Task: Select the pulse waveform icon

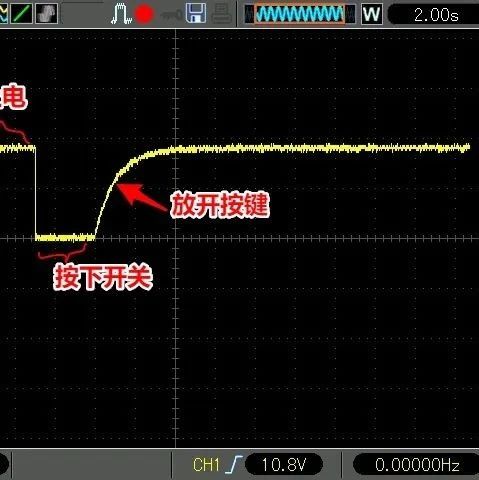Action: pos(121,14)
